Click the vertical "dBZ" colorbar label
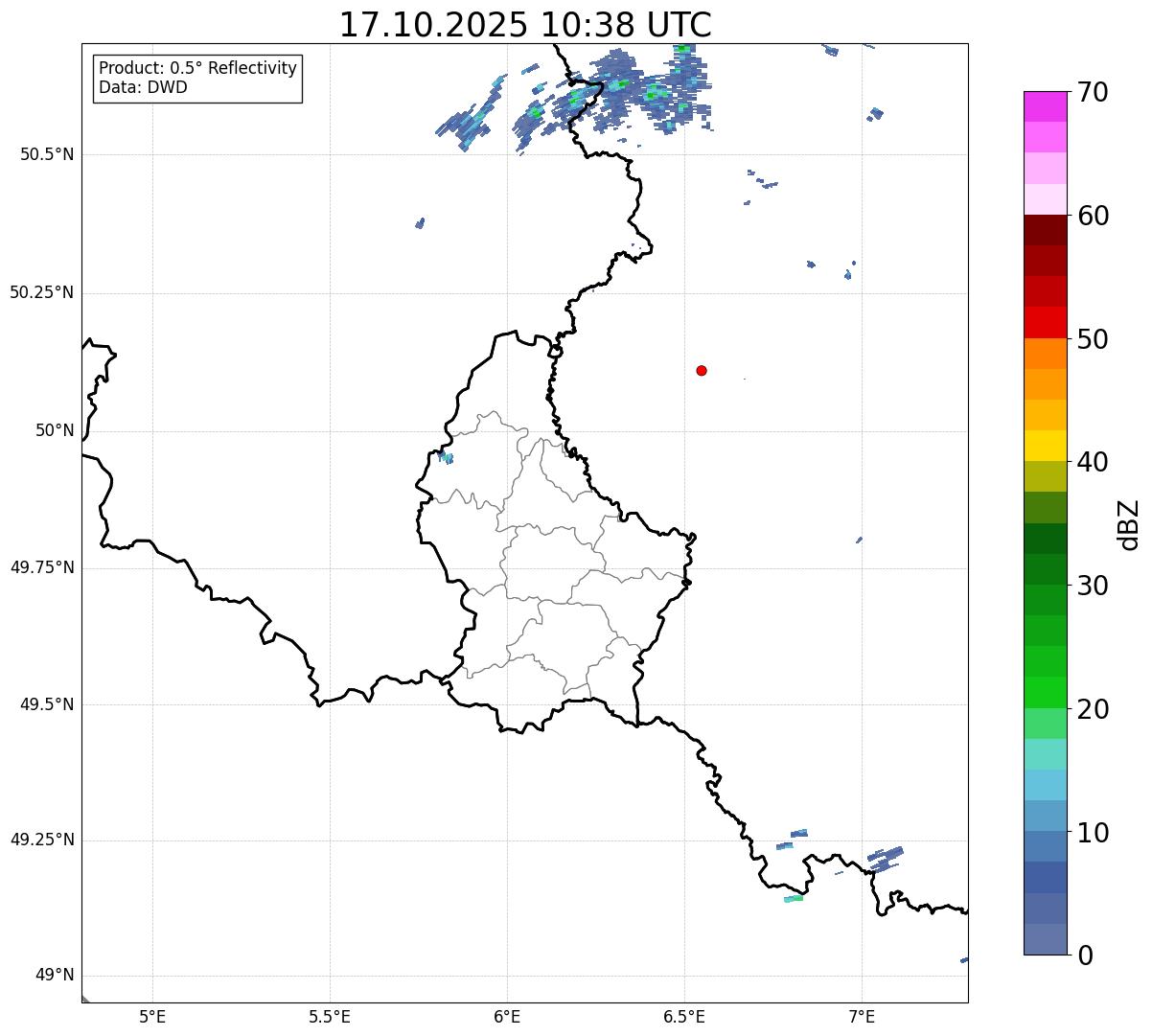 click(1129, 523)
